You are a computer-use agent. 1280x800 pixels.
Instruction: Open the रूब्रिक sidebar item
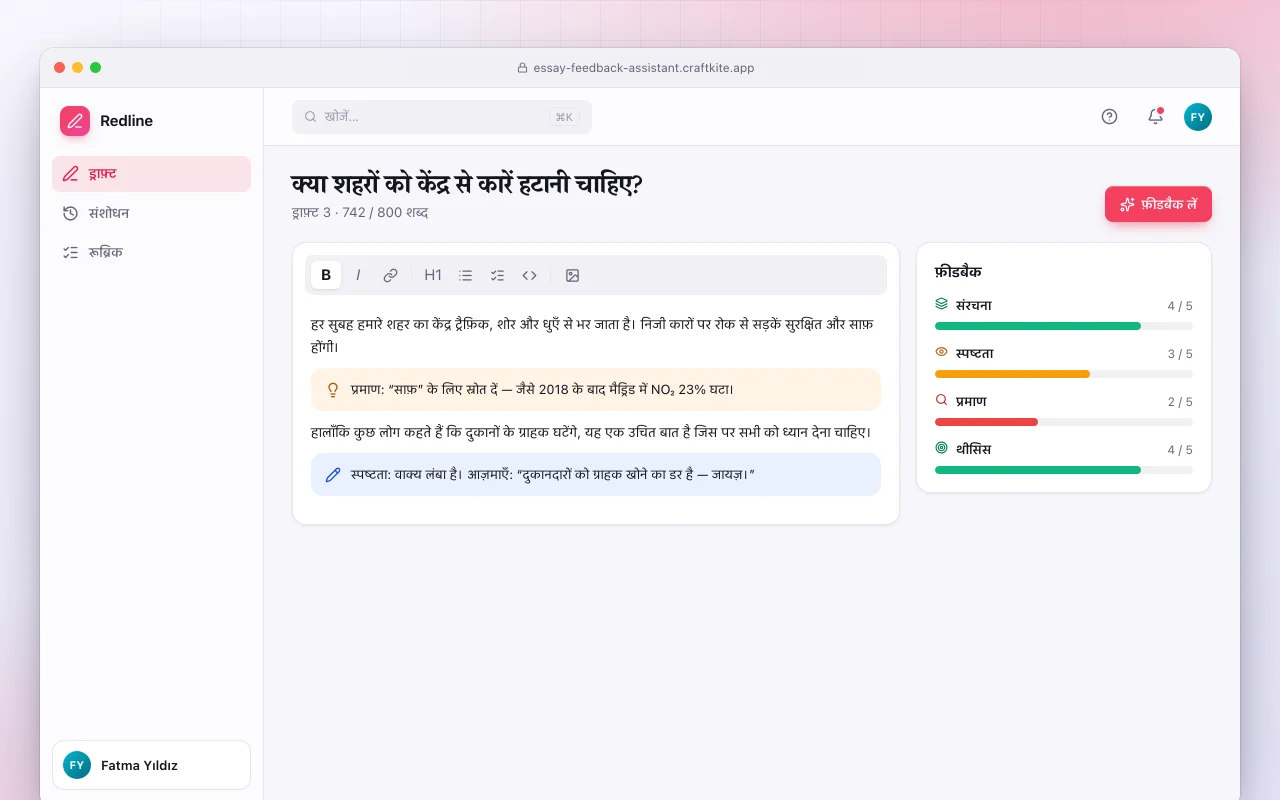(x=151, y=252)
